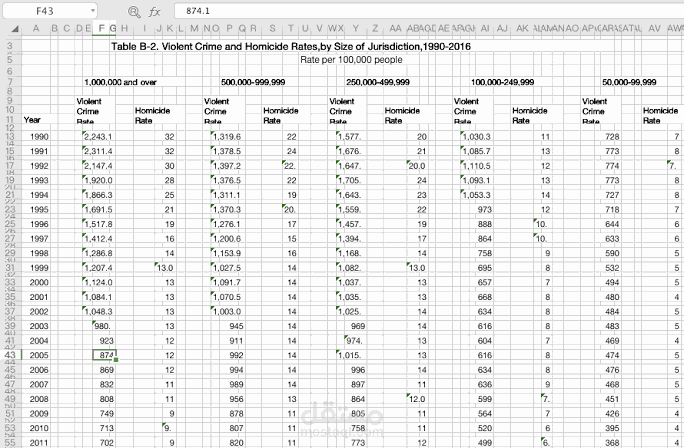
Task: Select row 7 header
Action: 10,82
